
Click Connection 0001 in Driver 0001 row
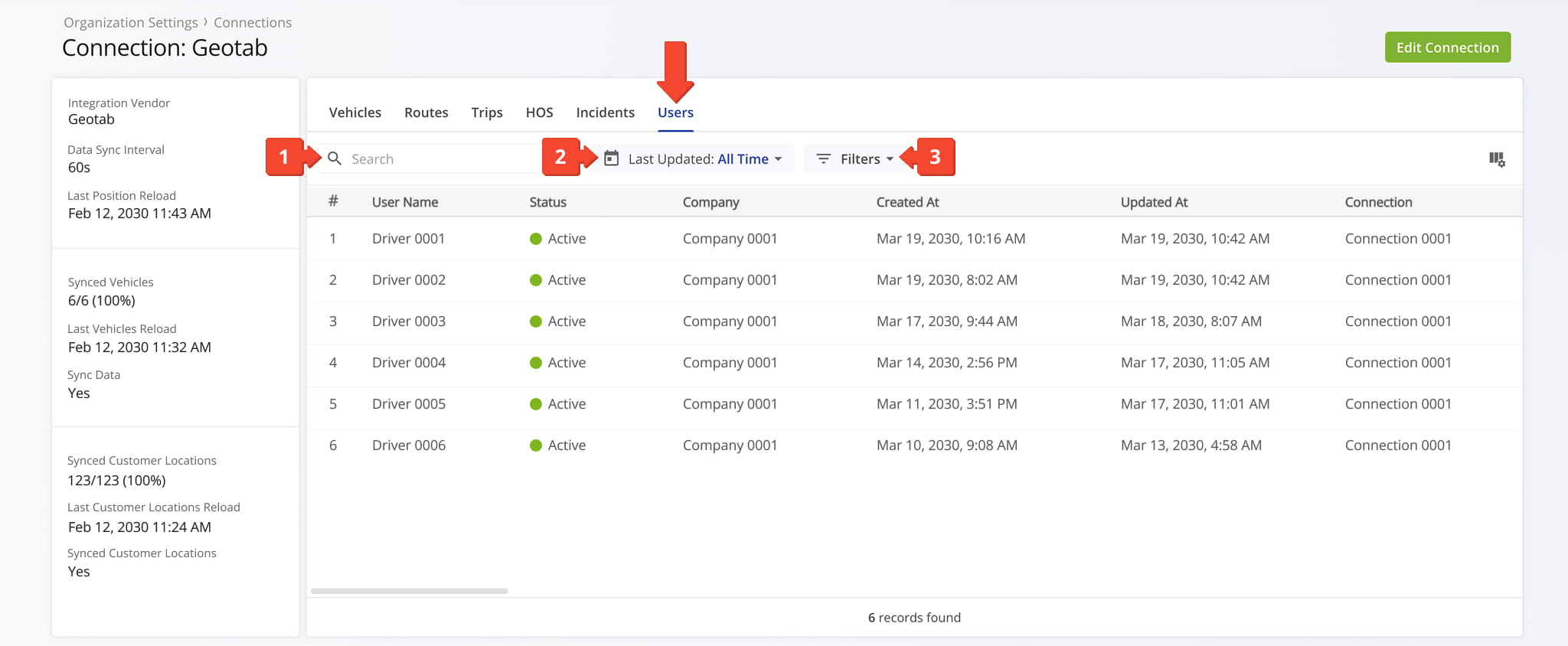point(1398,239)
